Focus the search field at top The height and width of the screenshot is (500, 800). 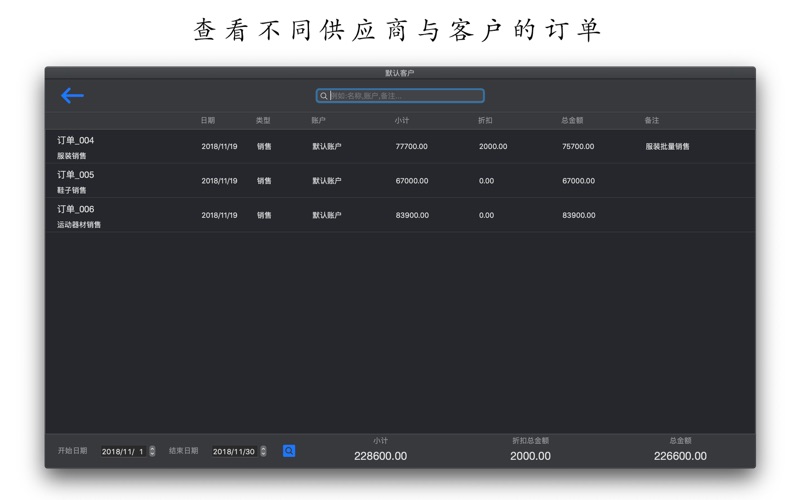pyautogui.click(x=405, y=96)
